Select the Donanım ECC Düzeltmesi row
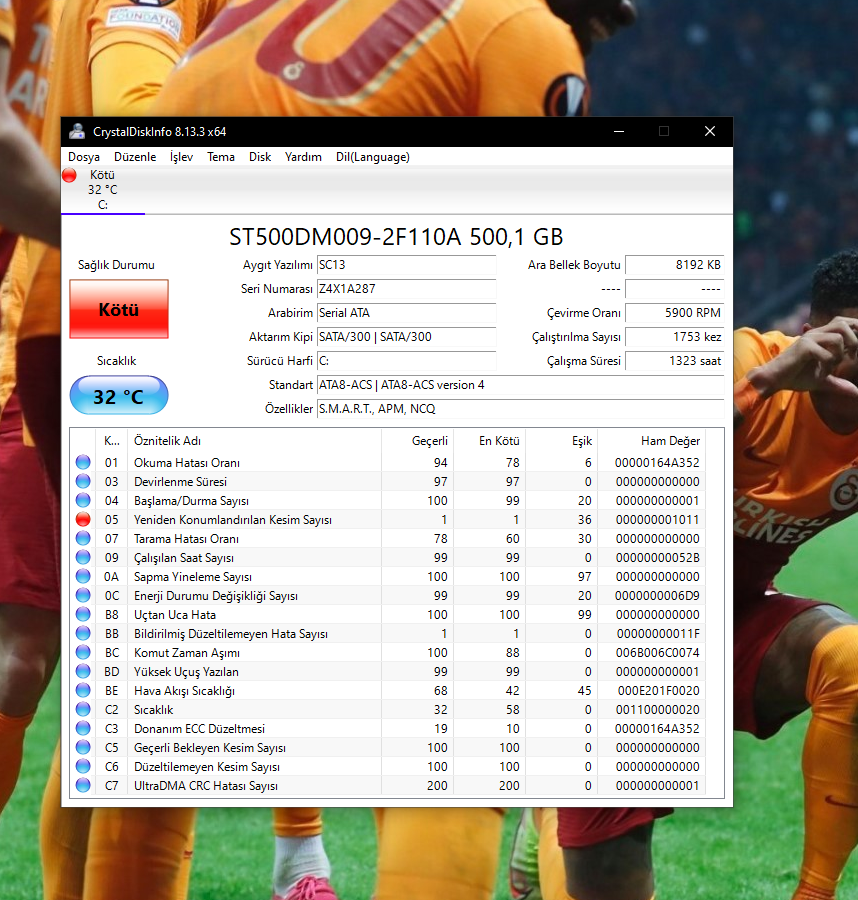 [x=388, y=728]
